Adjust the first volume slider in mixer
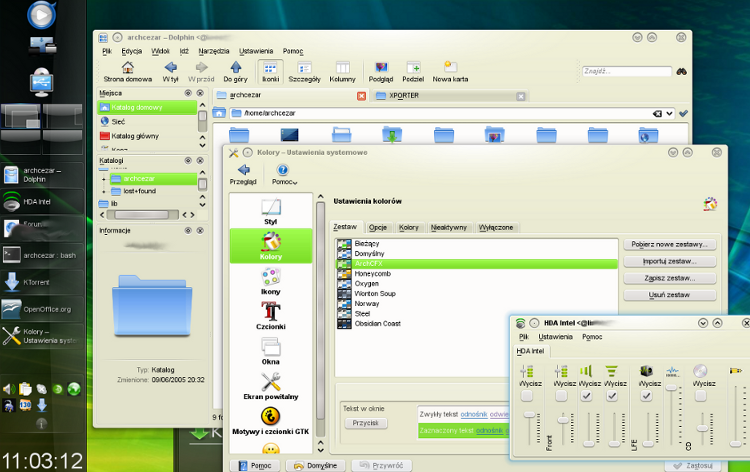750x472 pixels. tap(529, 415)
